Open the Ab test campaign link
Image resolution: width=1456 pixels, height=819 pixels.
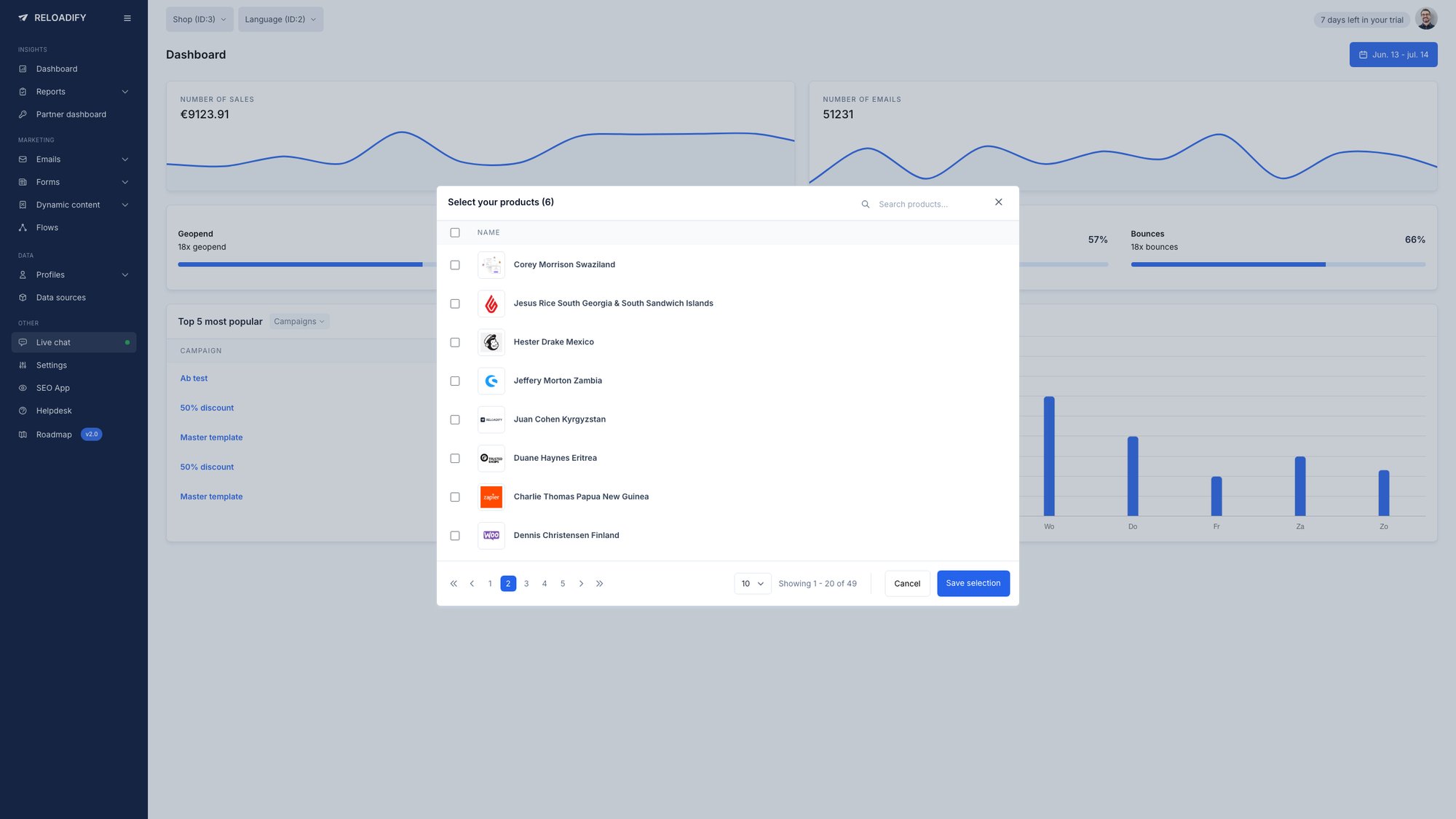(194, 378)
